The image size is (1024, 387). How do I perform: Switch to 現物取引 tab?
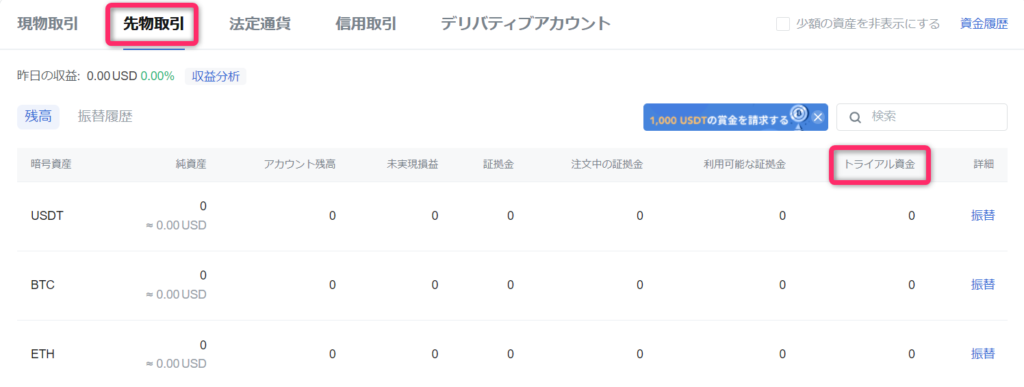47,24
